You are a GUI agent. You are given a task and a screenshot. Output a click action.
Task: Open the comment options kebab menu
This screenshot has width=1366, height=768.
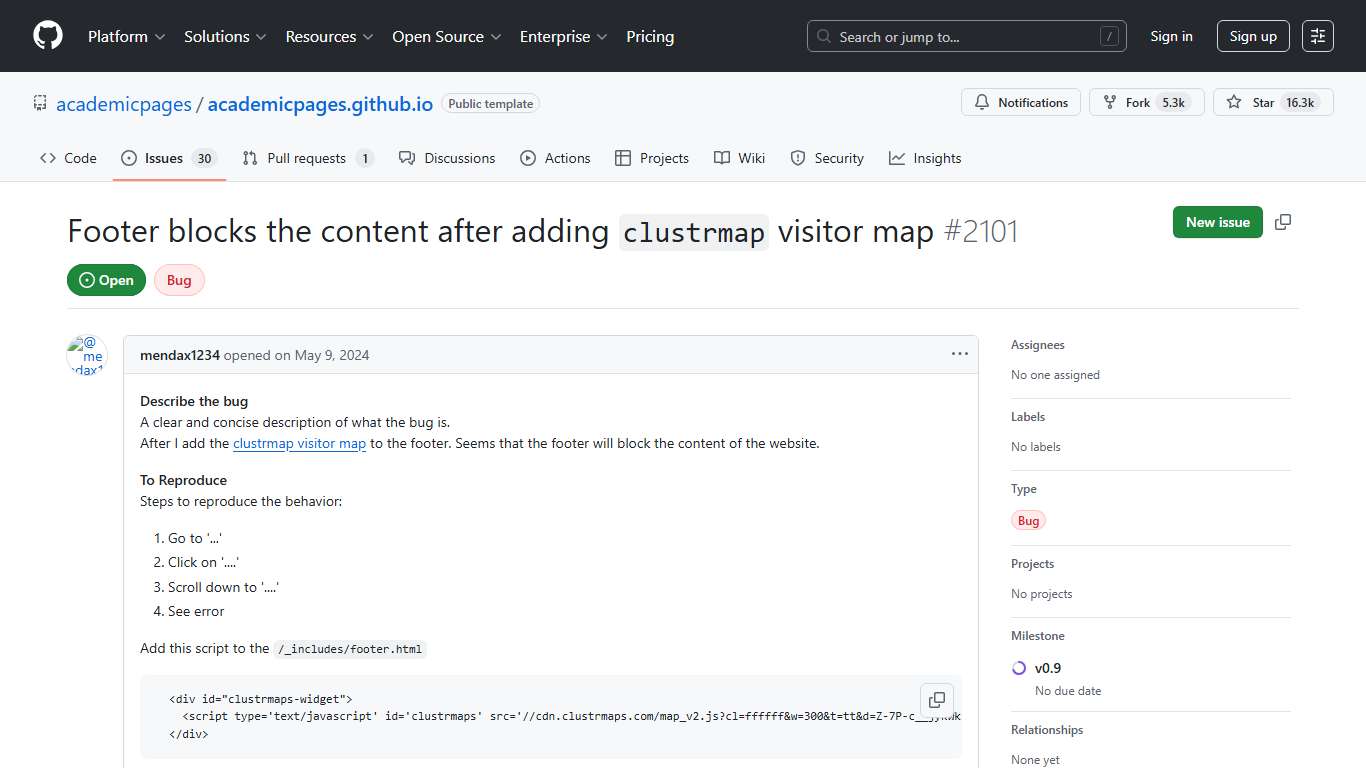[959, 353]
